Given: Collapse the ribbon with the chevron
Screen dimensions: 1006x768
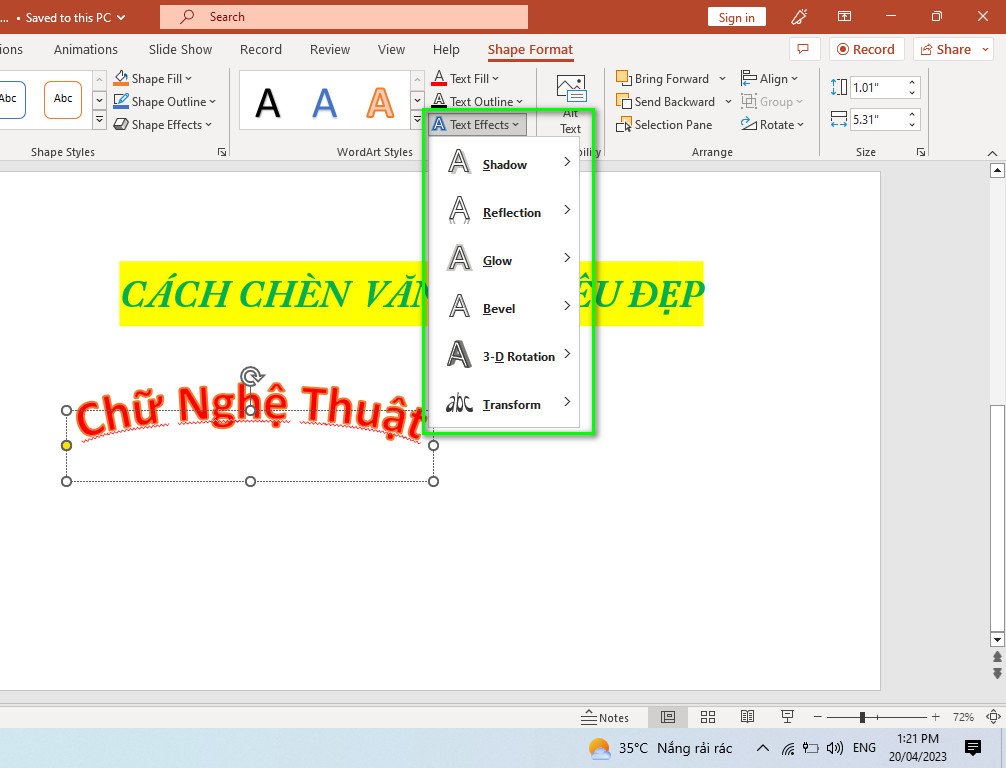Looking at the screenshot, I should coord(993,153).
